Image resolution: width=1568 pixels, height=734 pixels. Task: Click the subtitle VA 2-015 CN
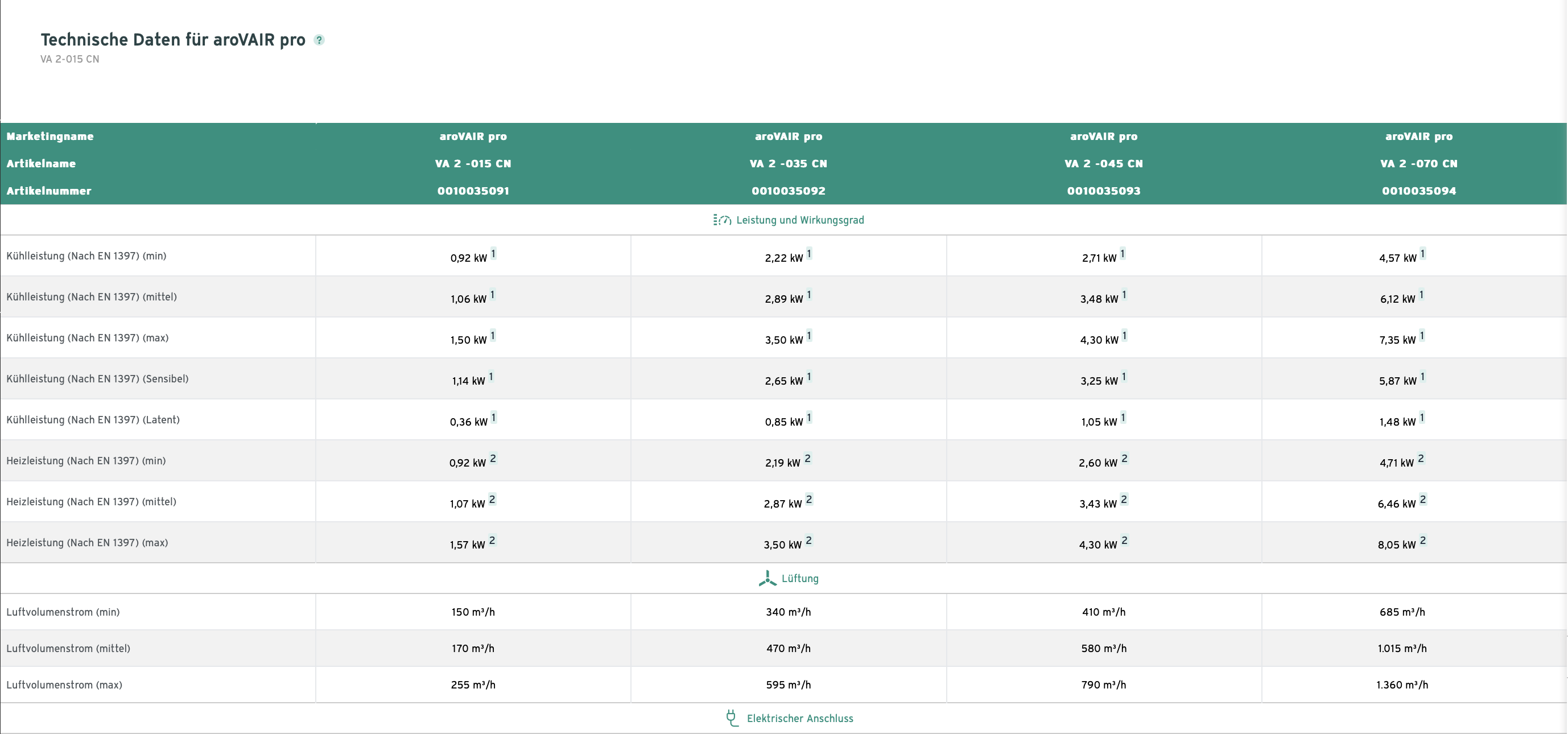[69, 59]
